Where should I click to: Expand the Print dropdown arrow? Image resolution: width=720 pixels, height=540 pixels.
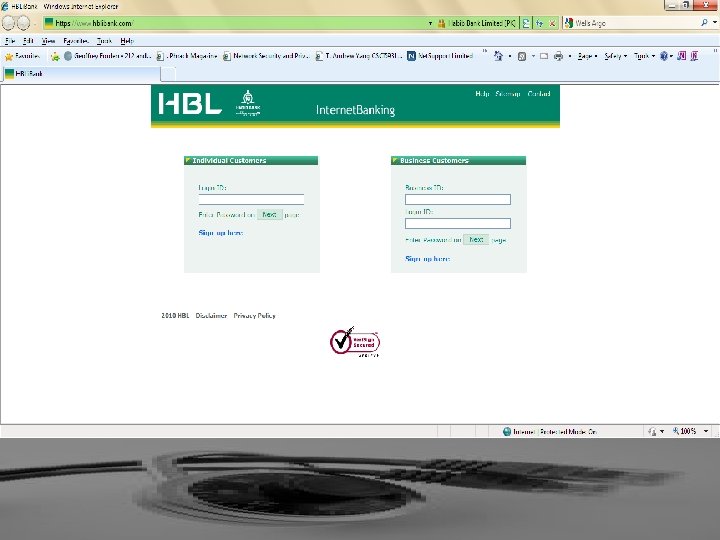point(570,56)
